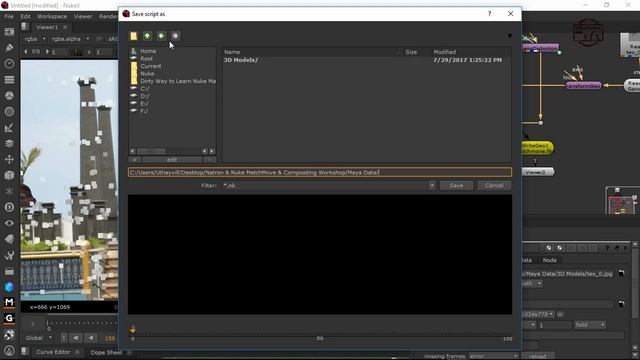Open the Color nodes menu
Image resolution: width=640 pixels, height=360 pixels.
click(x=9, y=96)
